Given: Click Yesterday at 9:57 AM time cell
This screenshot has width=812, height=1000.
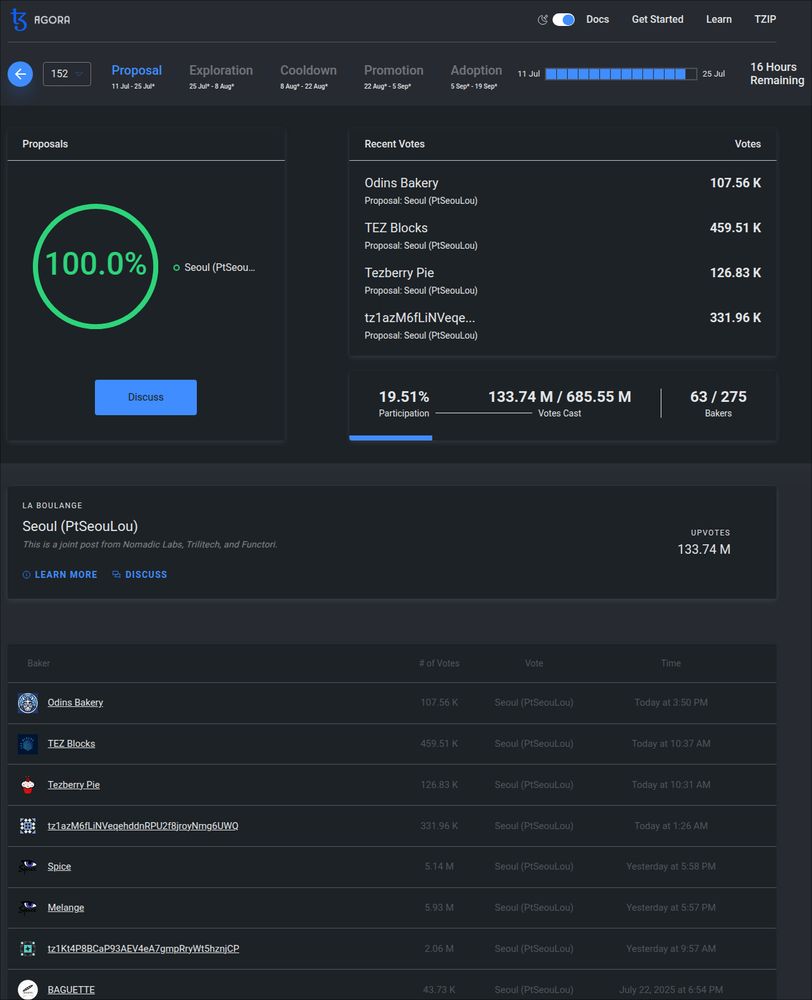Looking at the screenshot, I should click(671, 949).
